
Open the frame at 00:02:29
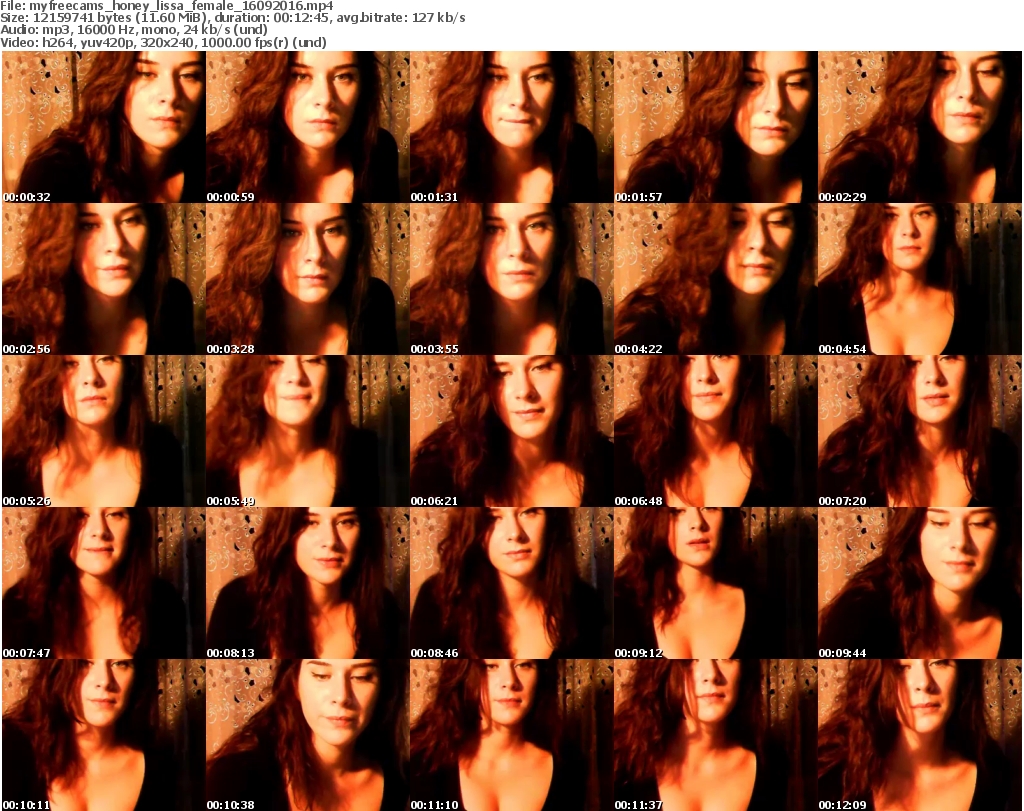click(x=920, y=127)
